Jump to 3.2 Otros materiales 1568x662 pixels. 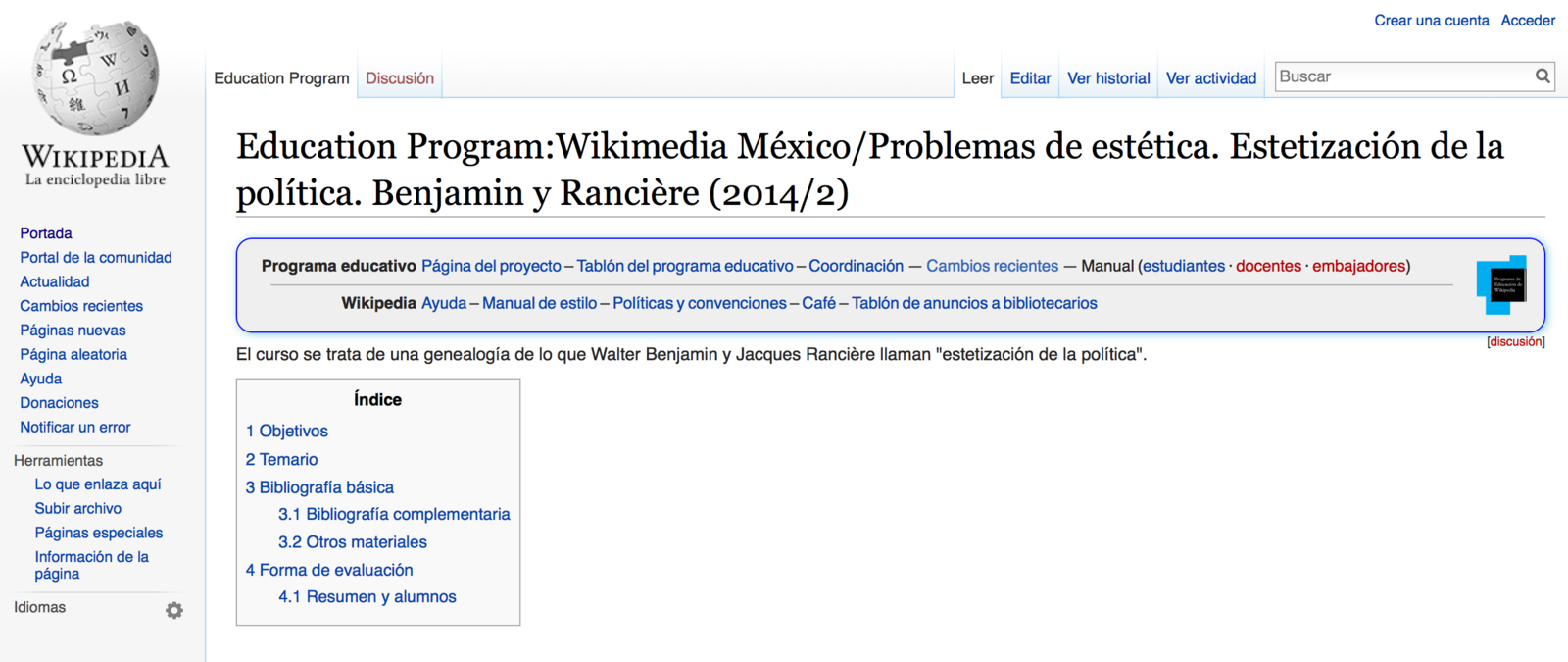353,541
